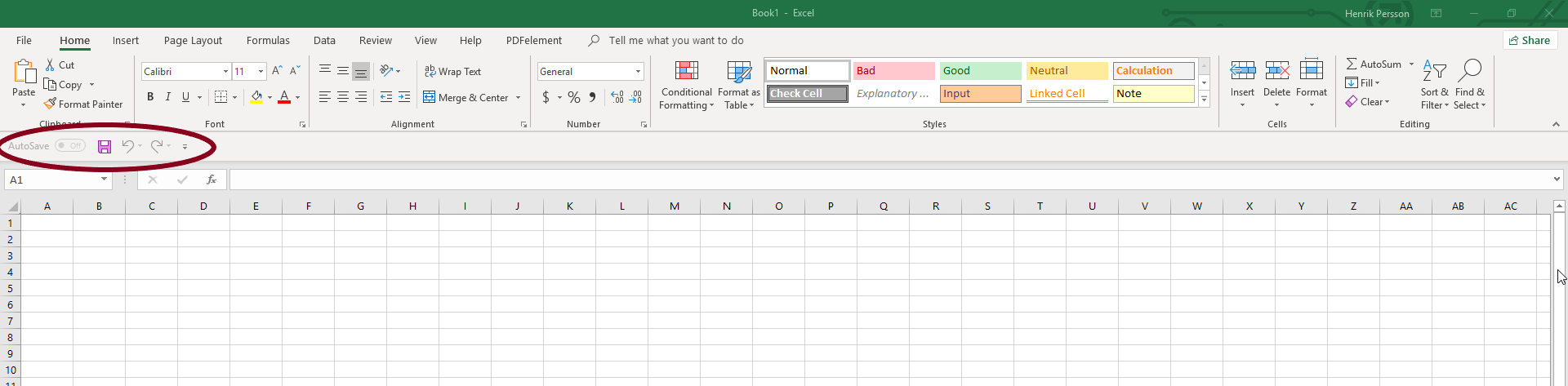Increase decimal places

pyautogui.click(x=617, y=97)
